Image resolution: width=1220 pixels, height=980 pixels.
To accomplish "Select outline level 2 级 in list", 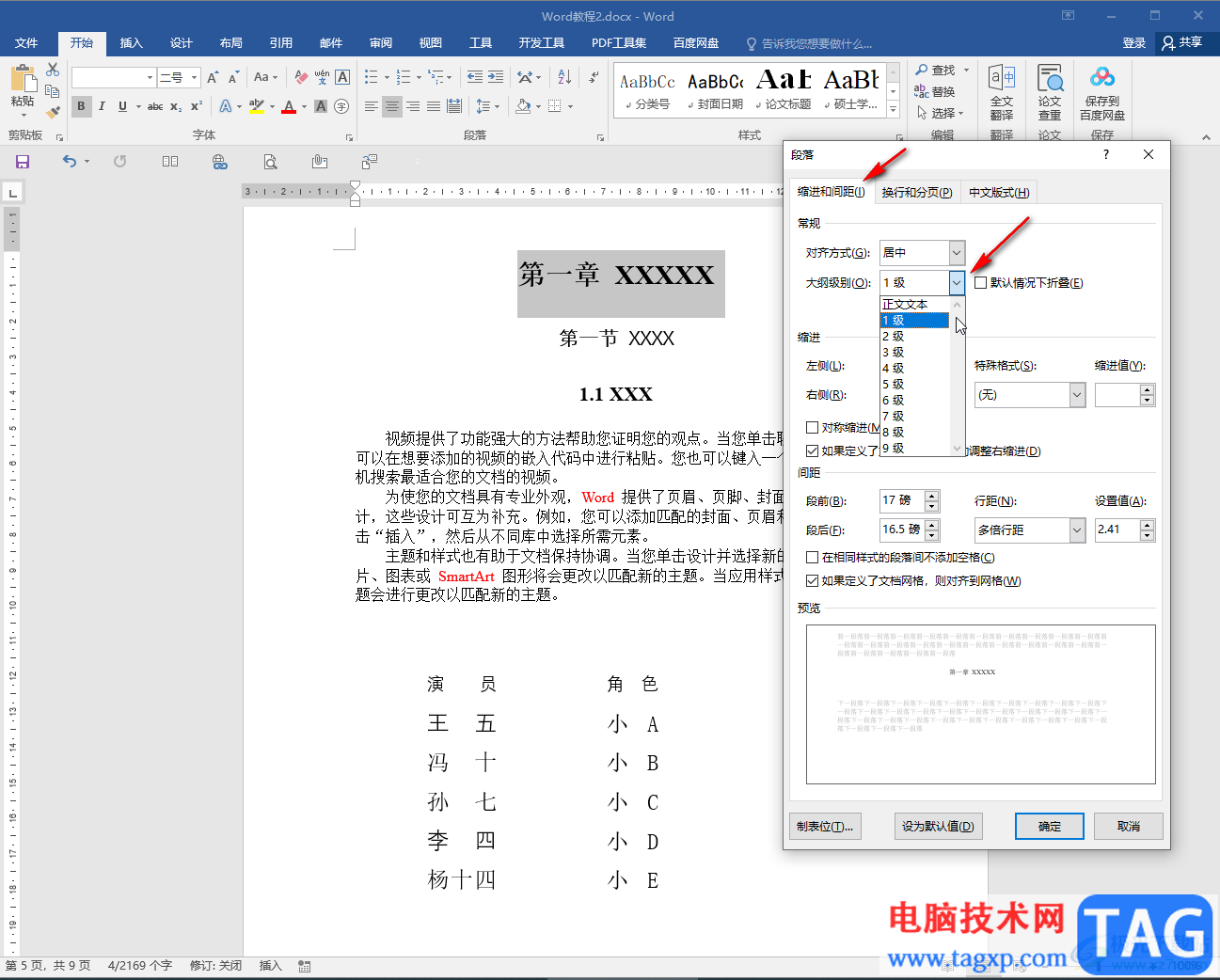I will tap(914, 336).
